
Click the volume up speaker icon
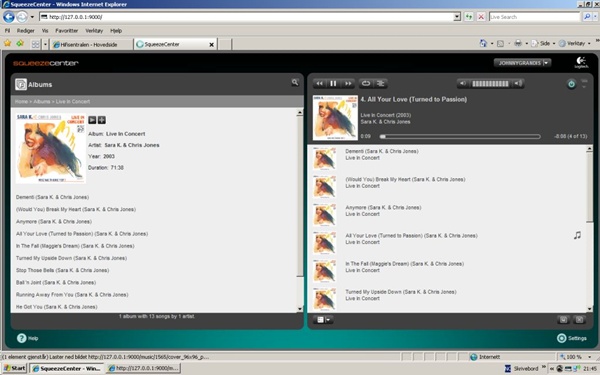click(518, 83)
